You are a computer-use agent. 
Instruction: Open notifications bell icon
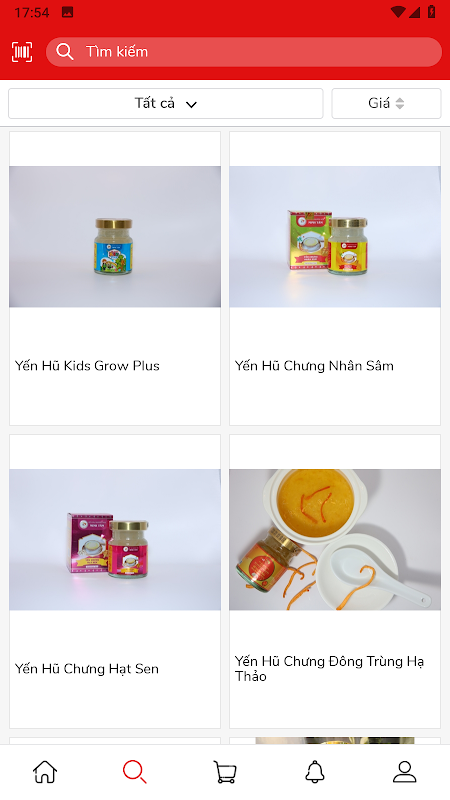[315, 771]
